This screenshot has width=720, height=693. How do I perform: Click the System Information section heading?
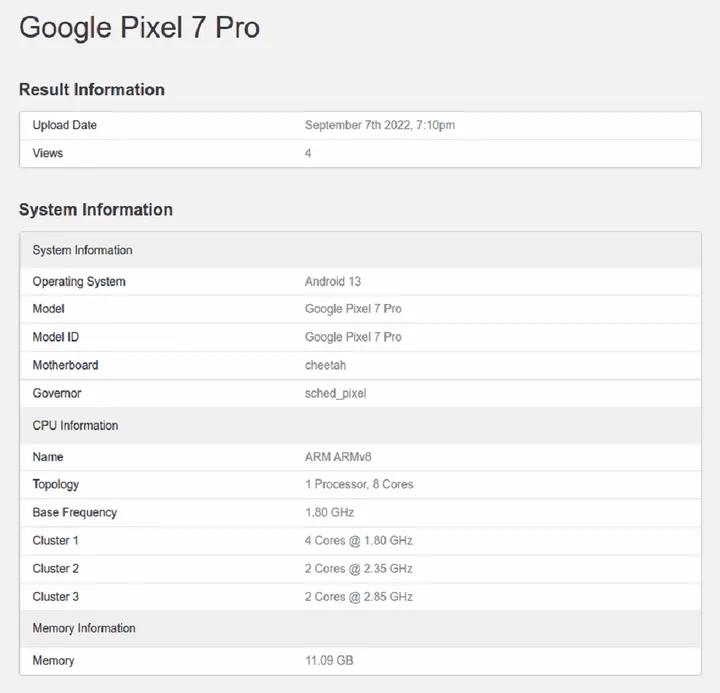pos(96,210)
